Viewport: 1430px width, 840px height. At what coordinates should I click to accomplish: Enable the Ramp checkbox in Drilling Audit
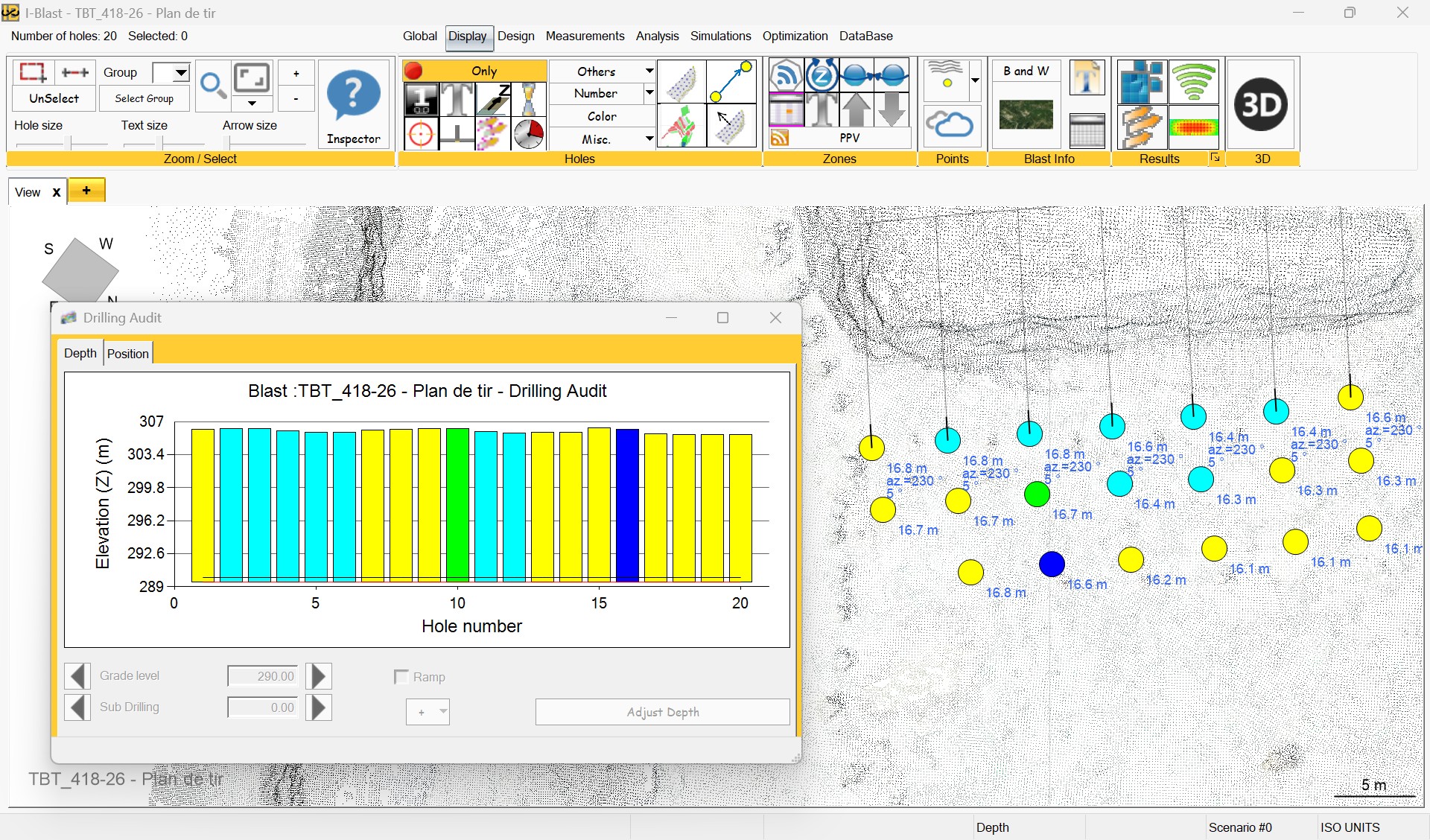[401, 677]
